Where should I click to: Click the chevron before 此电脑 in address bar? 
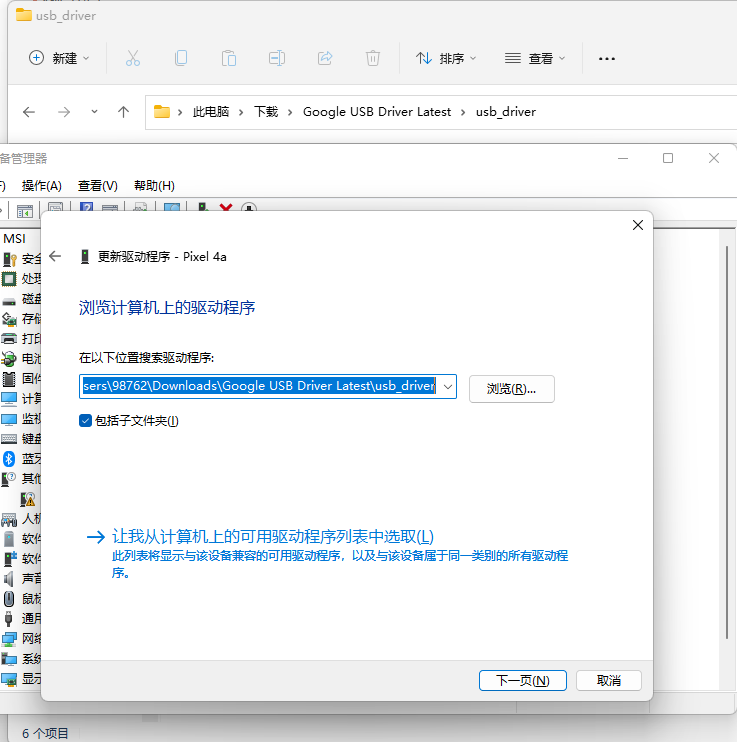(x=180, y=112)
